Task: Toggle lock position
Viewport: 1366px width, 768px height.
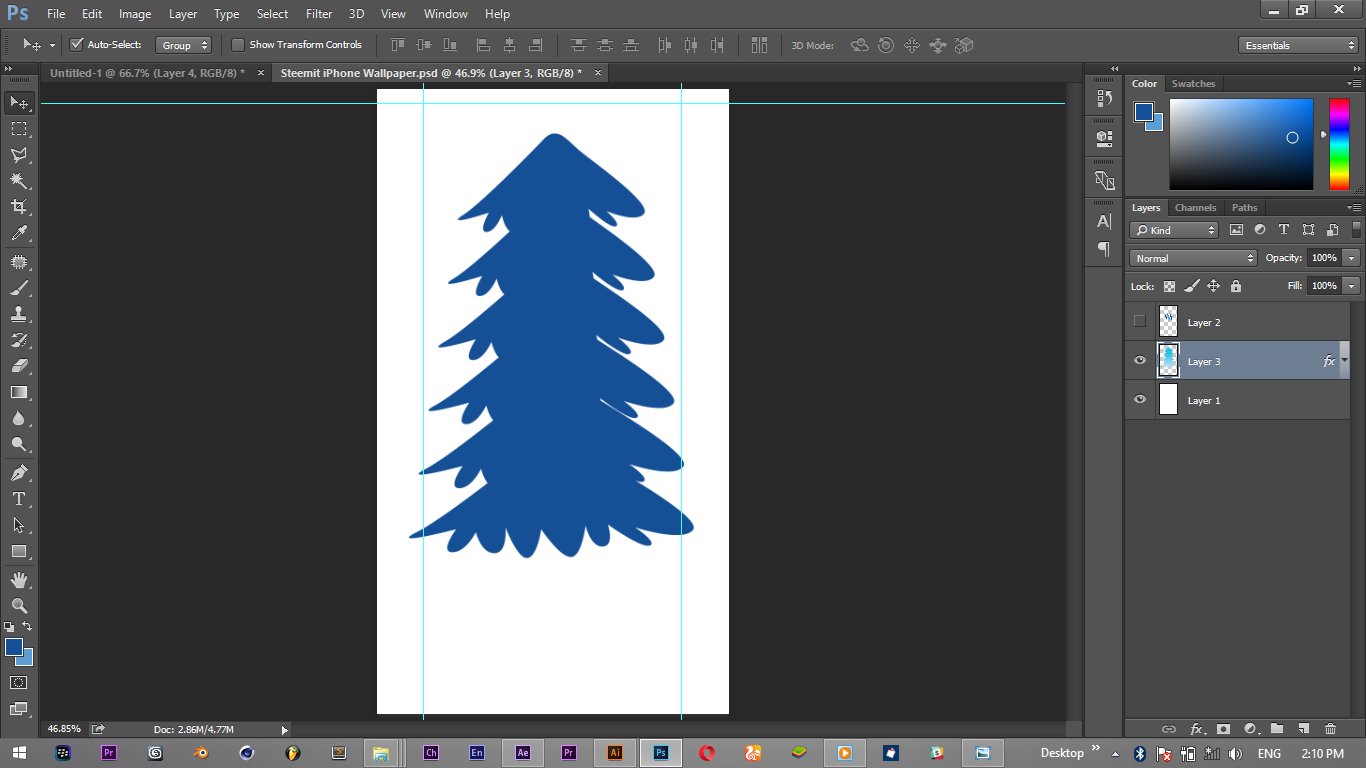Action: tap(1213, 286)
